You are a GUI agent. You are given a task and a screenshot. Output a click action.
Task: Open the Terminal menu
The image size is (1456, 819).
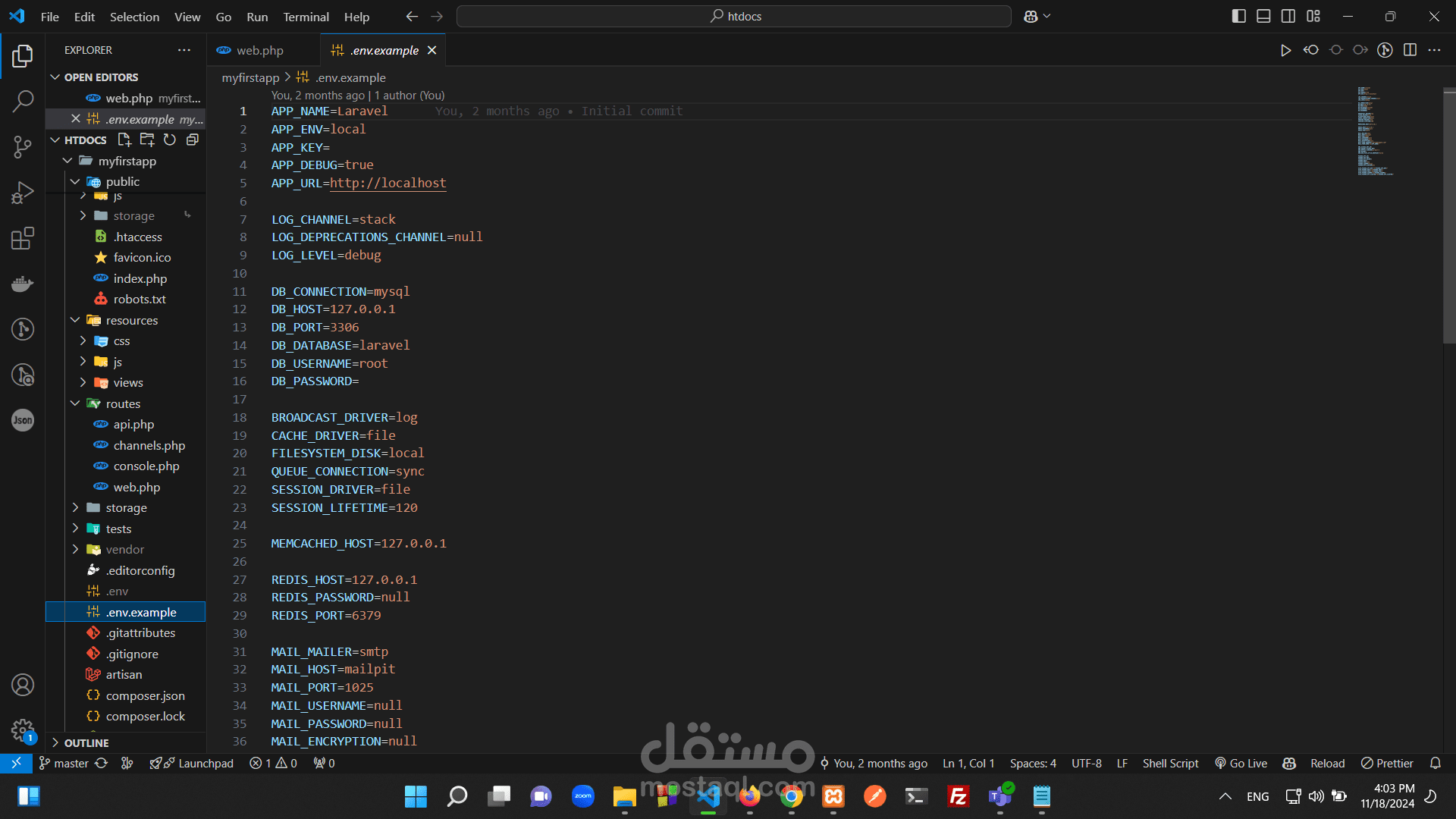306,17
